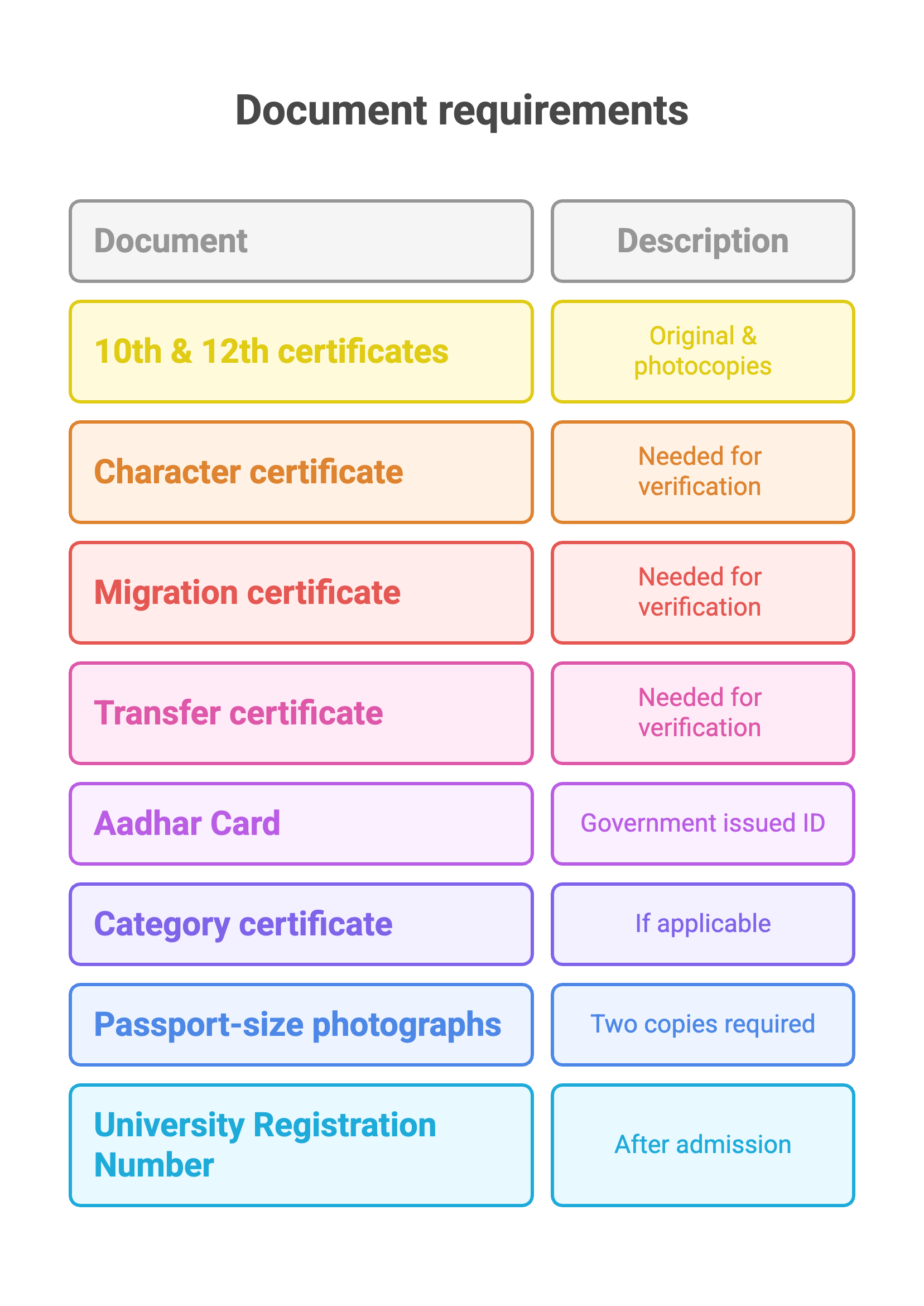
Task: Click the 'After admission' description box
Action: coord(702,1145)
